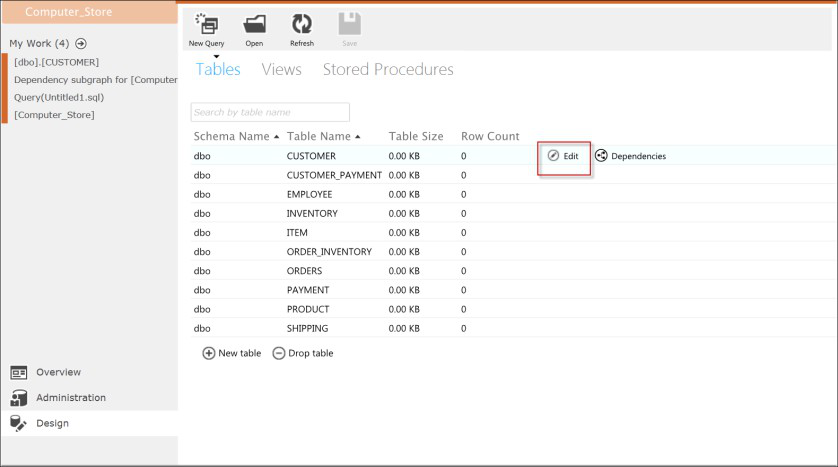Click the New Query toolbar icon
This screenshot has width=838, height=467.
(207, 24)
